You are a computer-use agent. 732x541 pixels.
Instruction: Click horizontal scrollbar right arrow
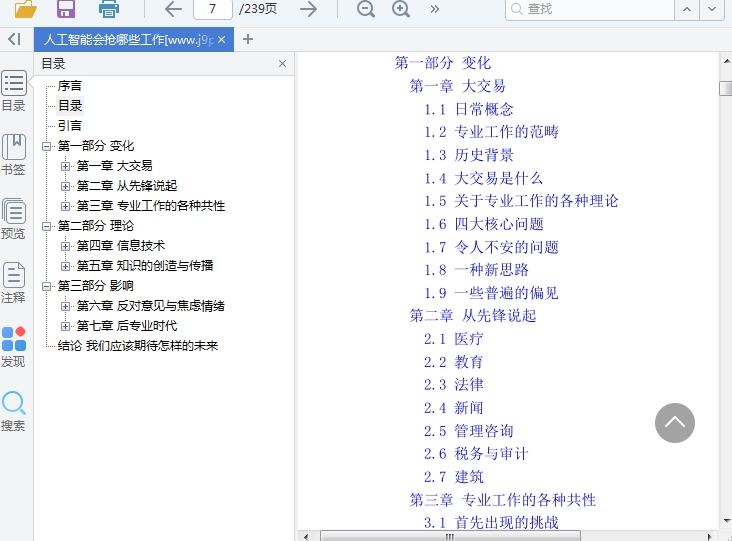[x=710, y=536]
